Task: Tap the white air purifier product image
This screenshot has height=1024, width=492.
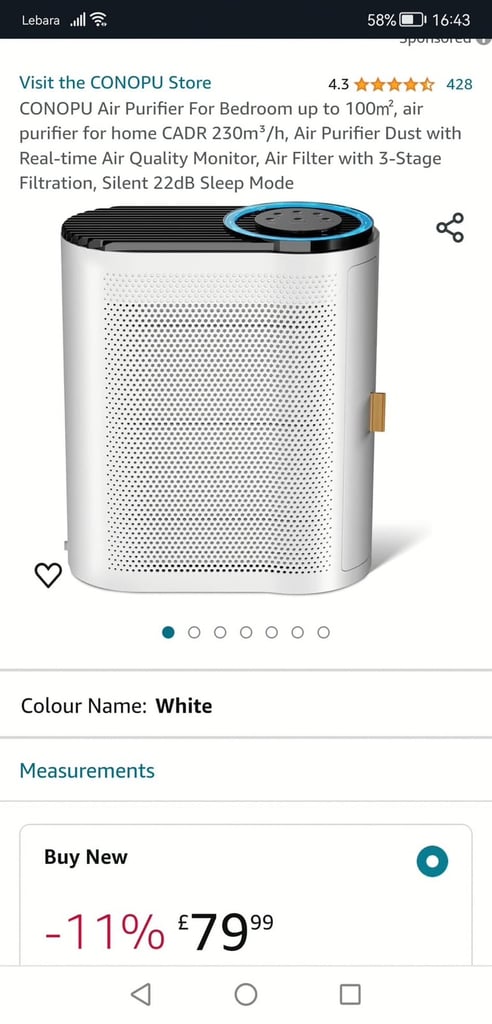Action: (x=221, y=400)
